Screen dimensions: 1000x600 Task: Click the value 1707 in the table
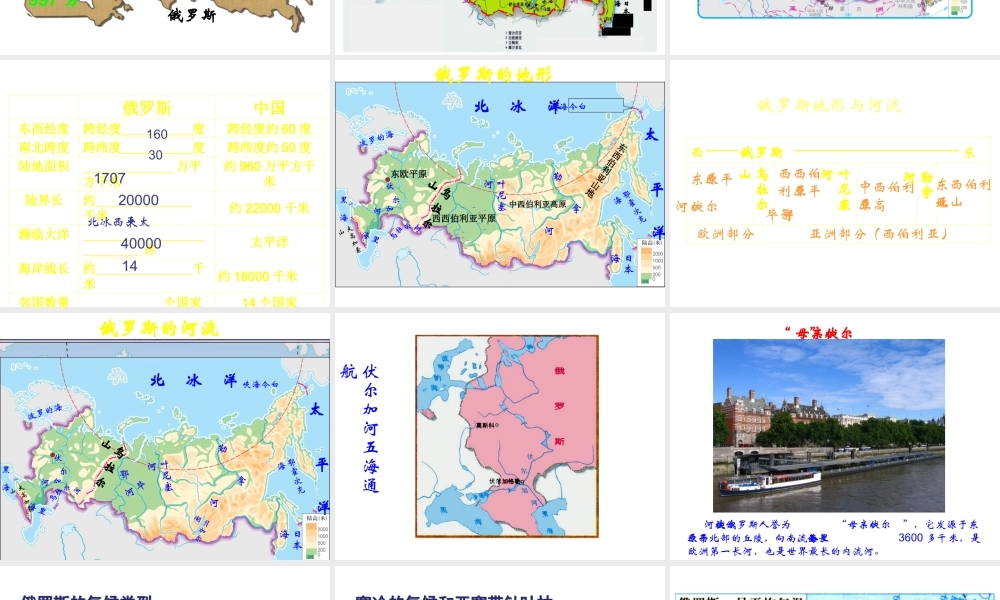110,179
